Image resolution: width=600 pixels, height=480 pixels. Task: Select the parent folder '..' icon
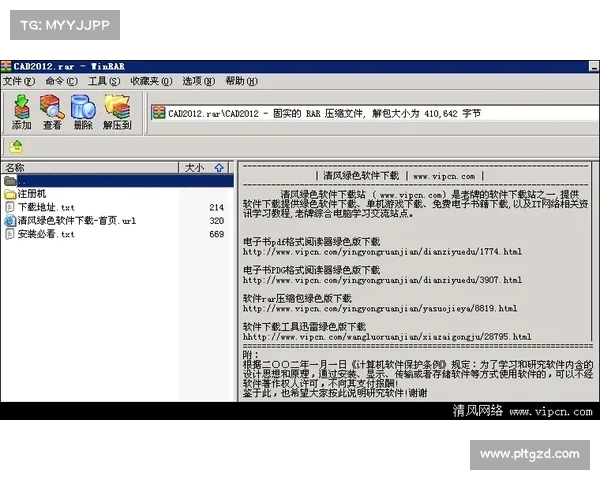coord(10,181)
